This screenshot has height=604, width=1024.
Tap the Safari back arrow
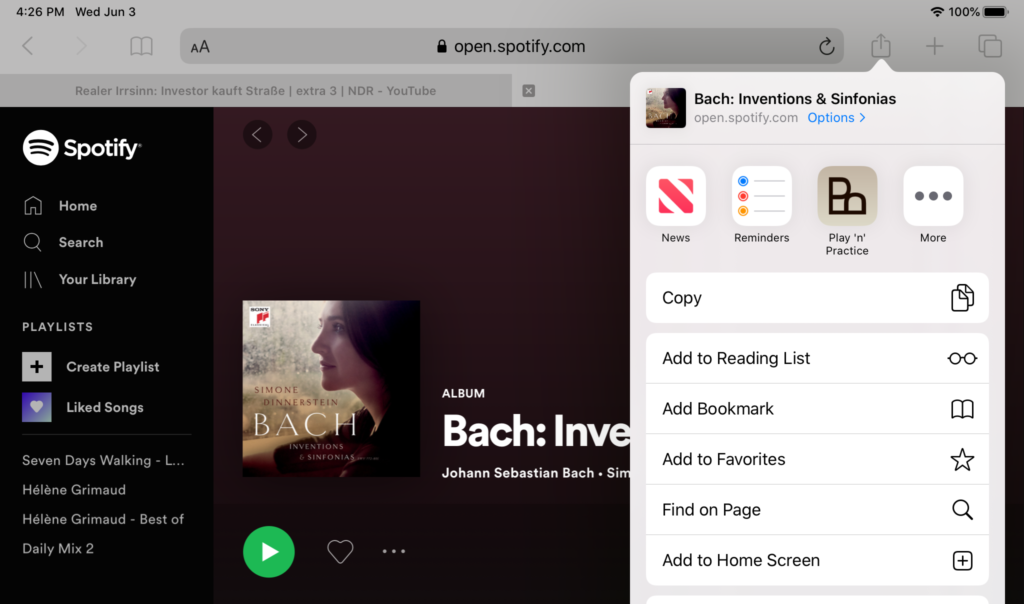point(27,46)
